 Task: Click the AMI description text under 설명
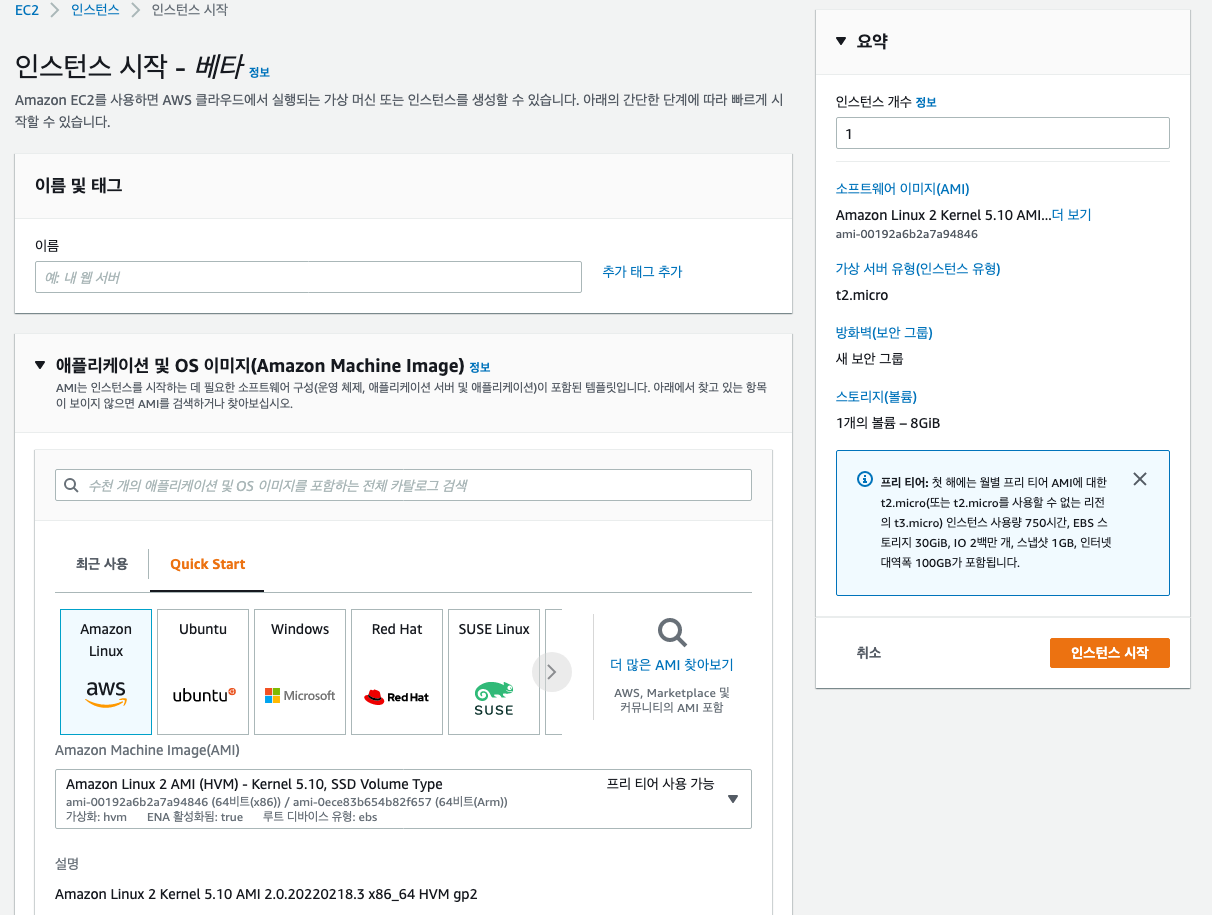(x=266, y=893)
